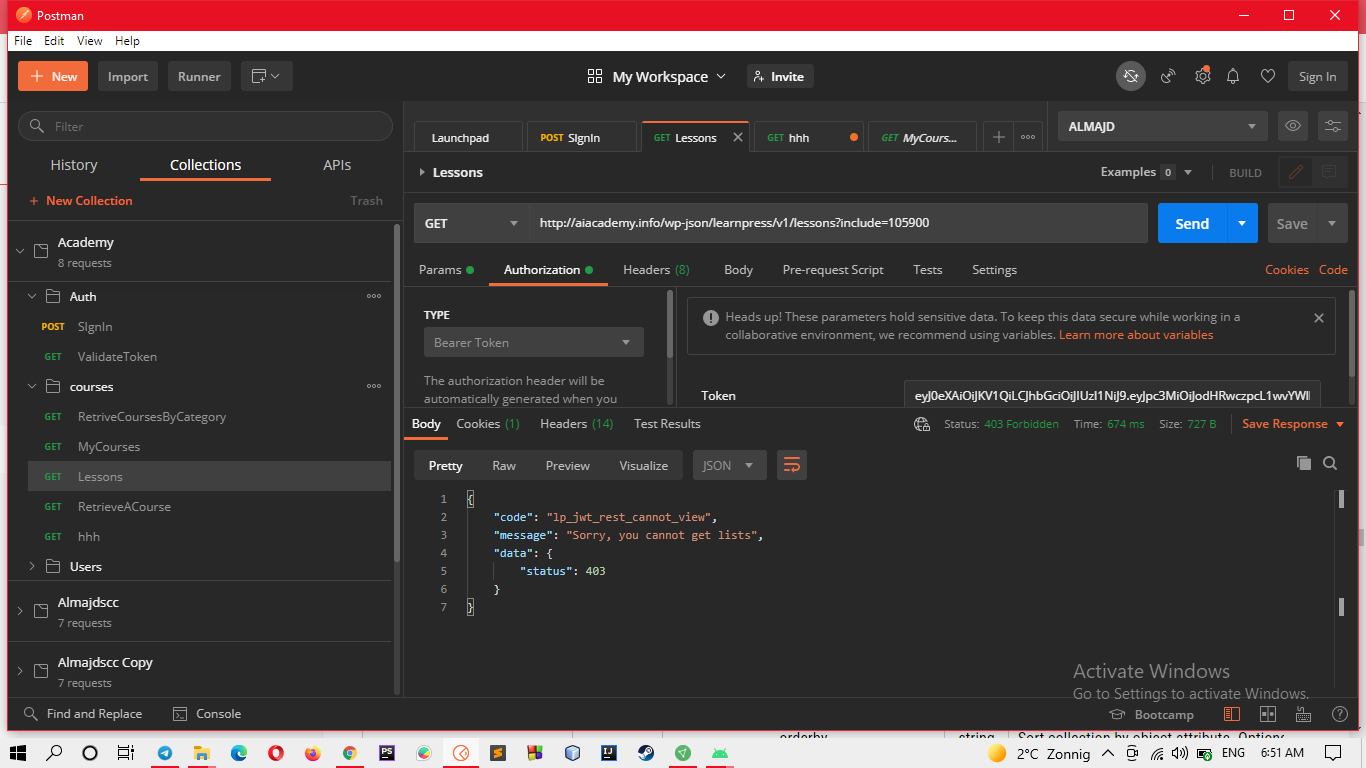Viewport: 1366px width, 768px height.
Task: Switch to the Headers (8) request tab
Action: coord(656,270)
